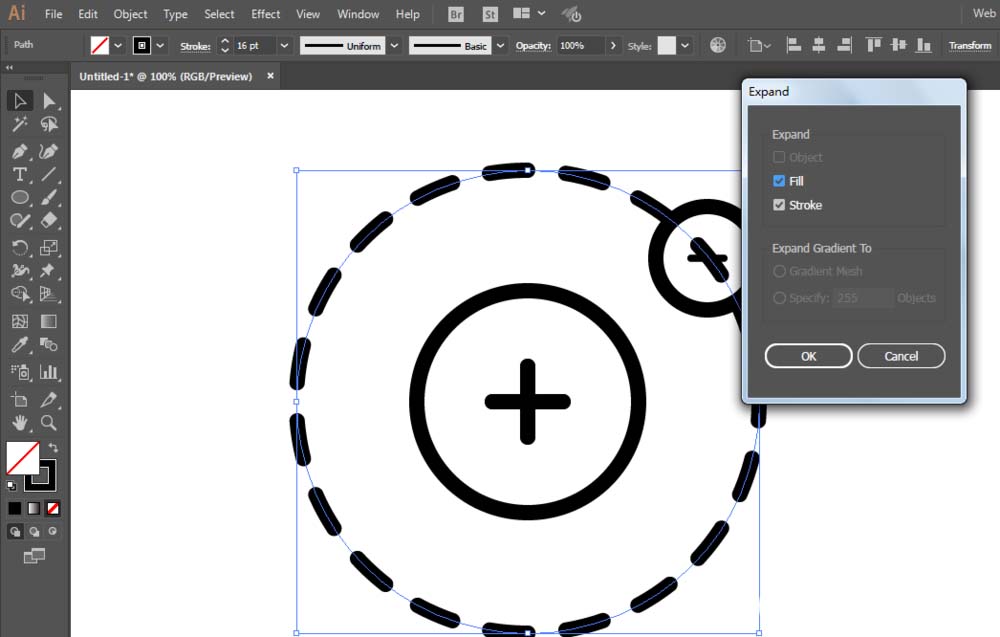Switch to the Direct Selection tool
This screenshot has height=637, width=1000.
[x=48, y=100]
